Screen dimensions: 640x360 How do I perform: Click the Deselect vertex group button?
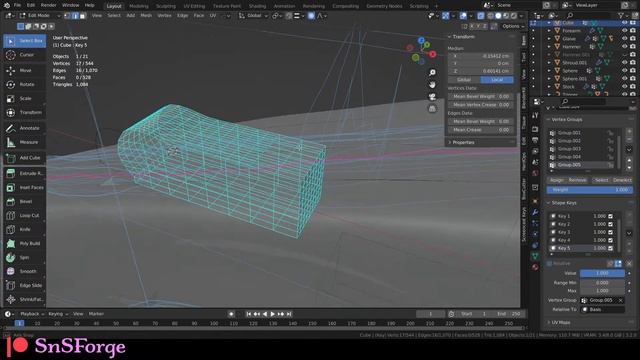[622, 180]
